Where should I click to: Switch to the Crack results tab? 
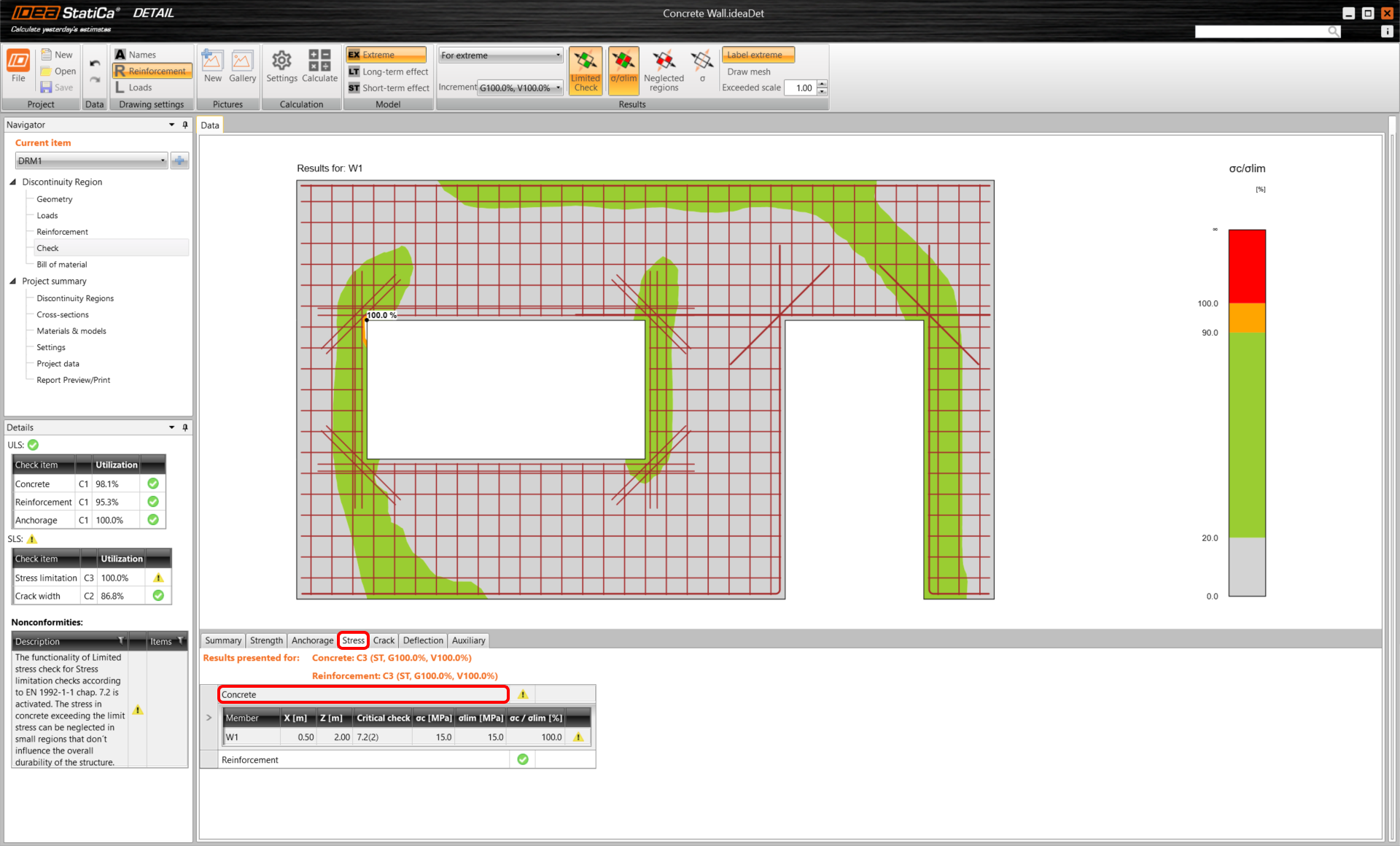[x=384, y=640]
